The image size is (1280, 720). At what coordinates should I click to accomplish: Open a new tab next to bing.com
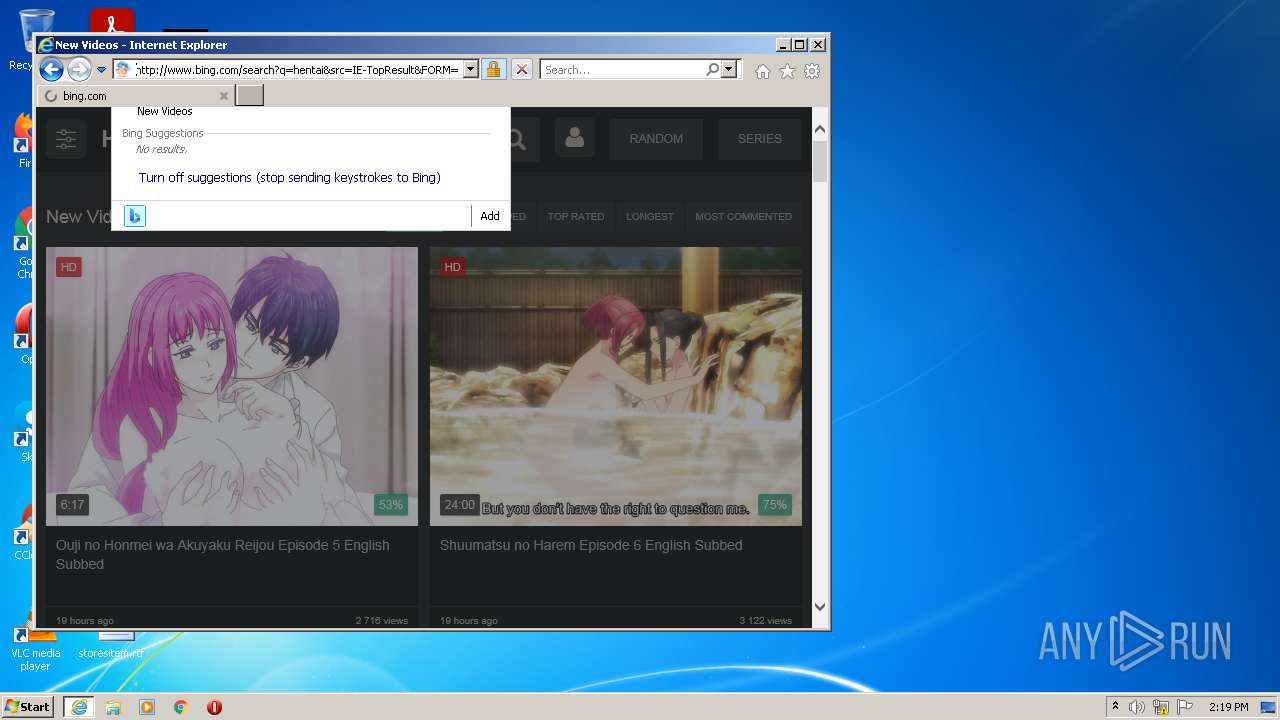[x=249, y=96]
